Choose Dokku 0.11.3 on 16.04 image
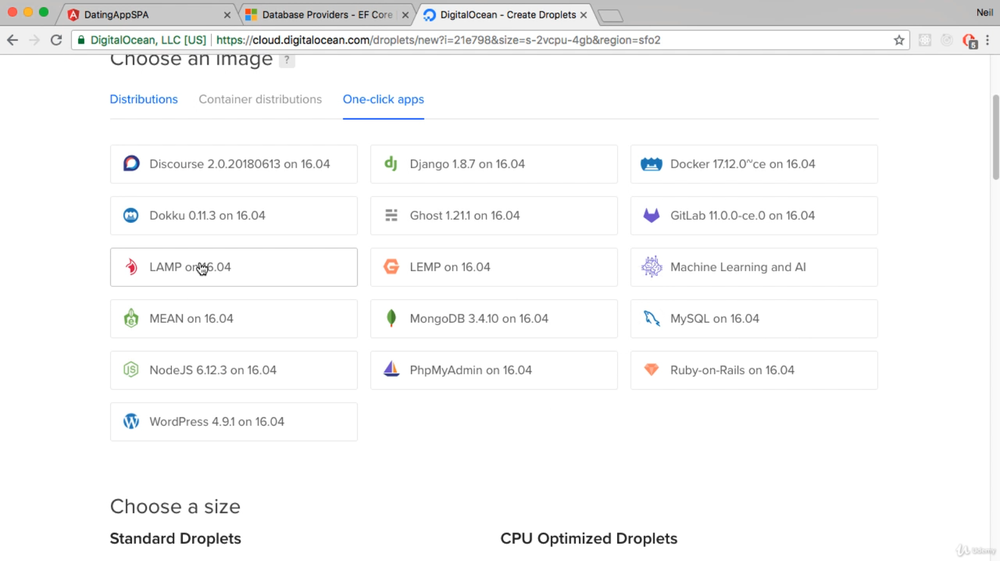Viewport: 1000px width, 561px height. (233, 215)
